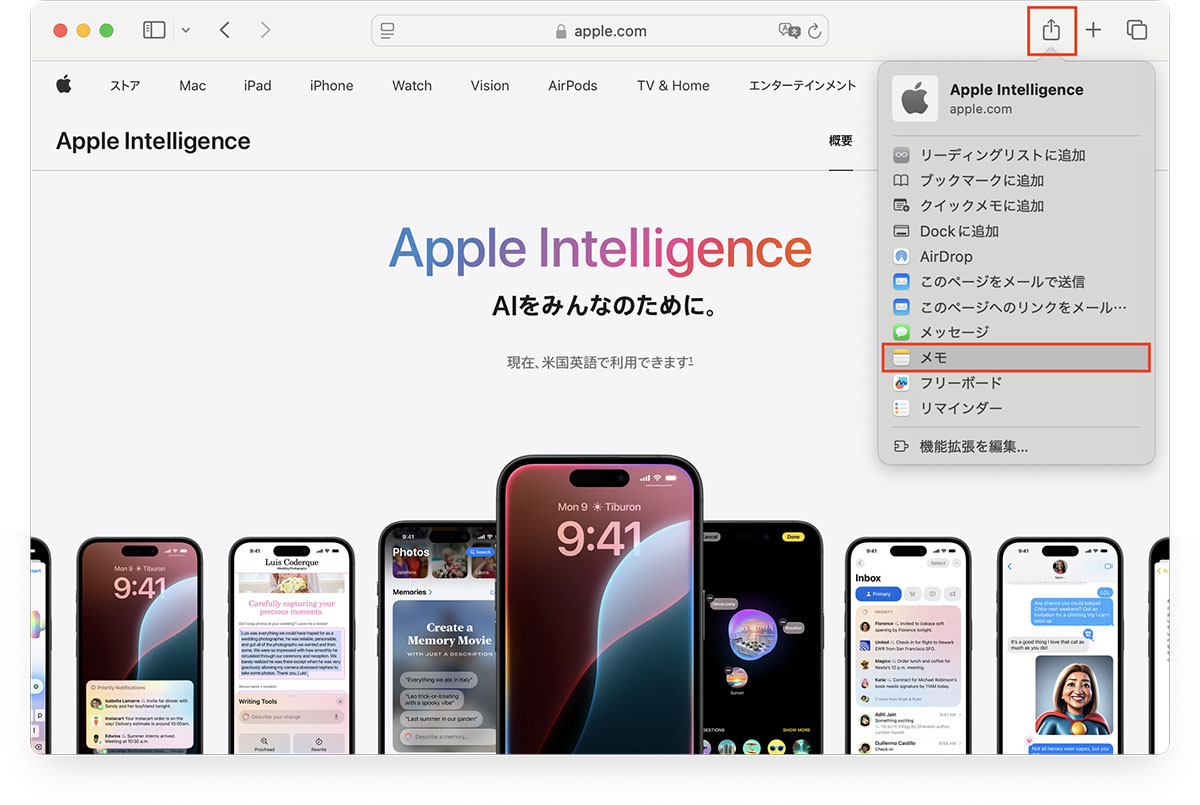Click the Share toolbar icon

(x=1051, y=30)
